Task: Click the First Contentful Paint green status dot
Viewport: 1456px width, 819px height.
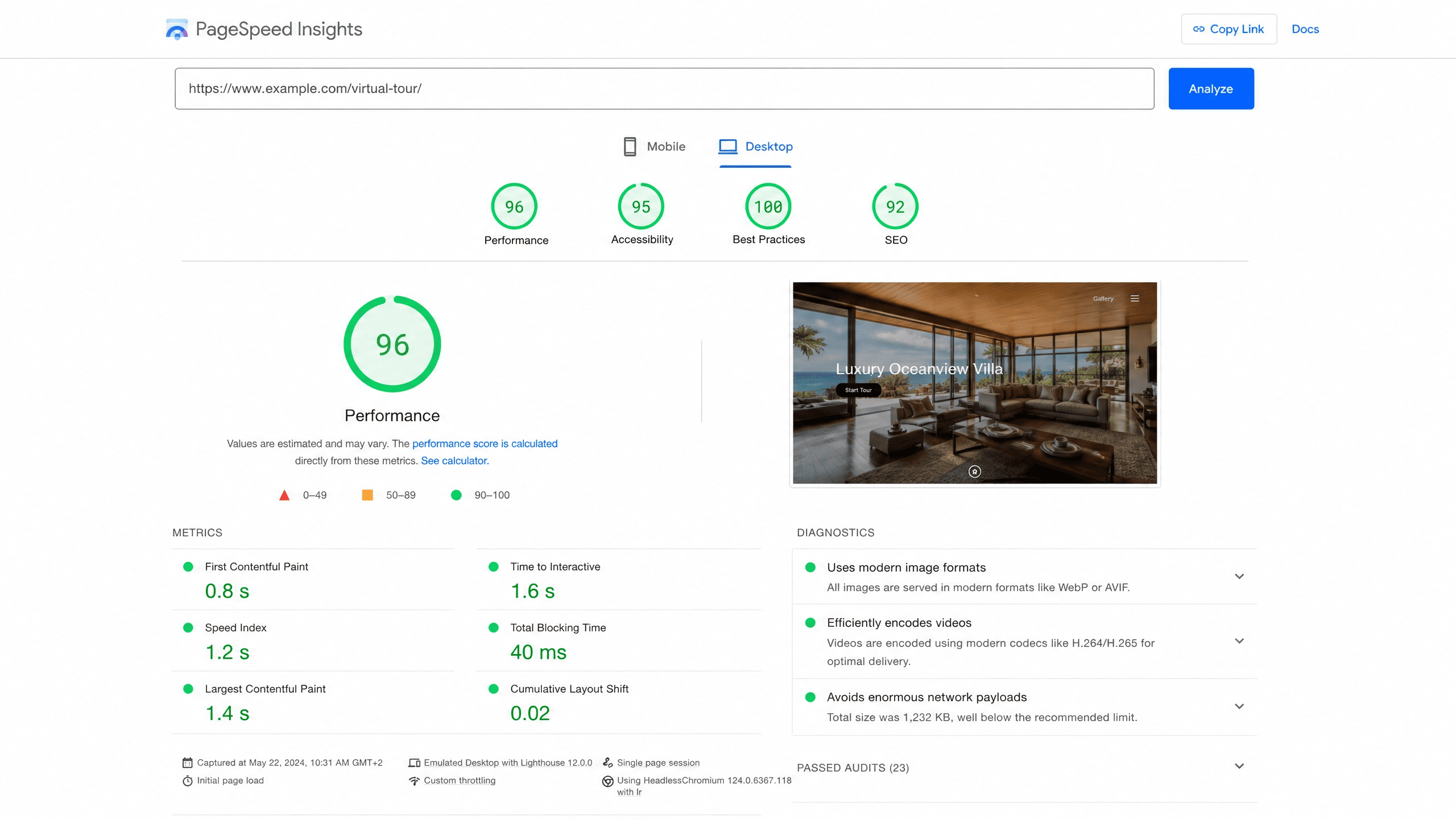Action: click(188, 566)
